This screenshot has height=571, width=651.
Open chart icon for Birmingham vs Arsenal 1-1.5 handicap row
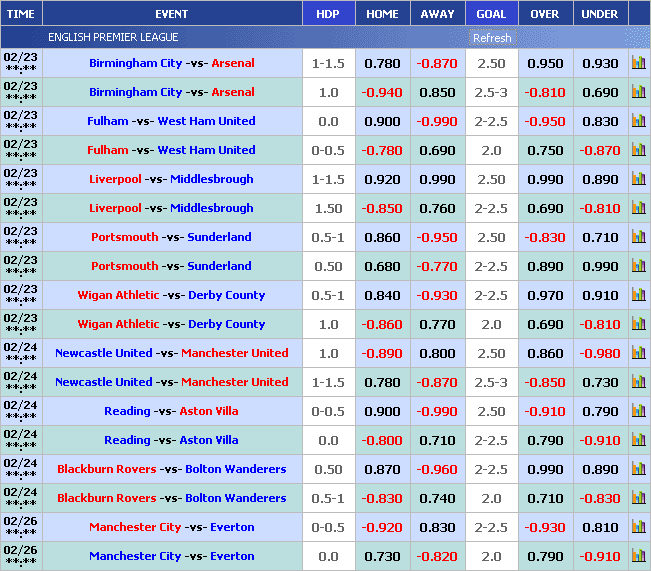coord(638,63)
